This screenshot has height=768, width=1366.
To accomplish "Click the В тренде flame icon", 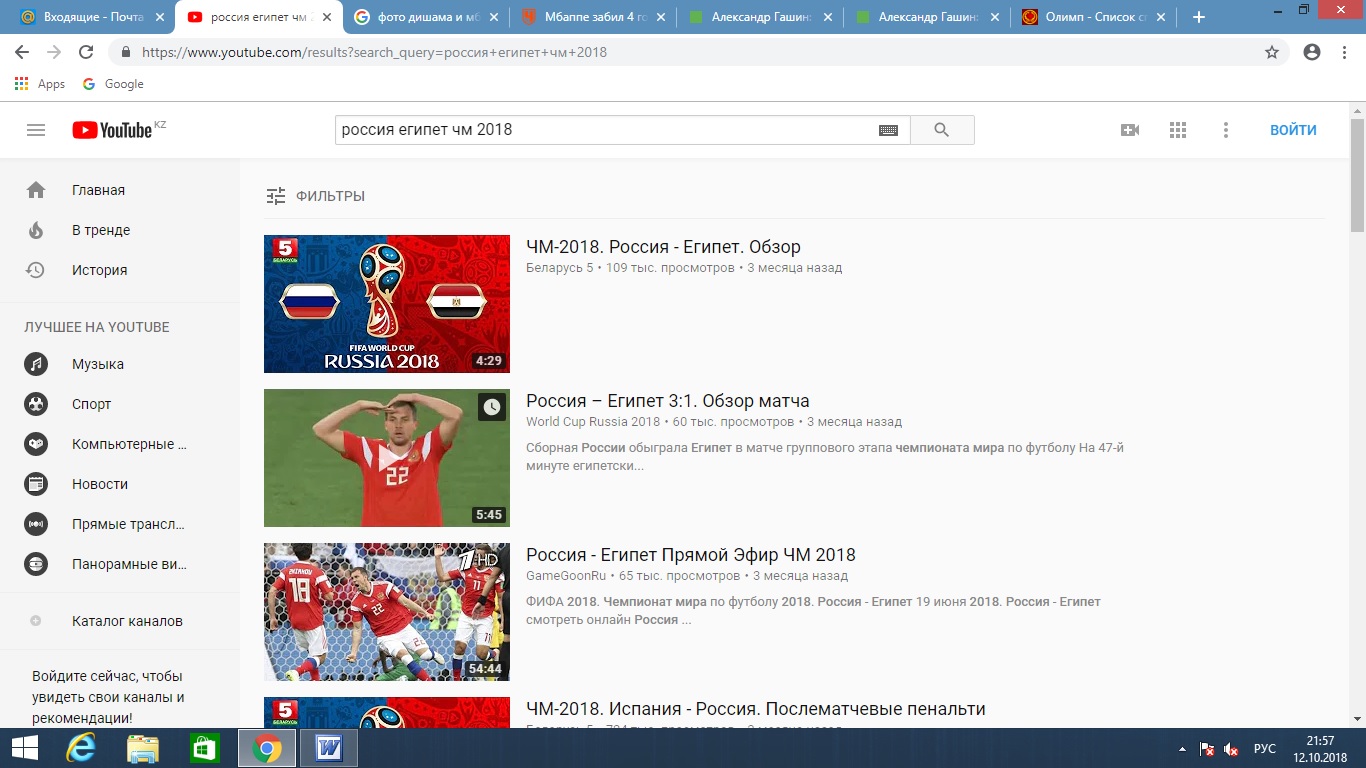I will pyautogui.click(x=36, y=230).
